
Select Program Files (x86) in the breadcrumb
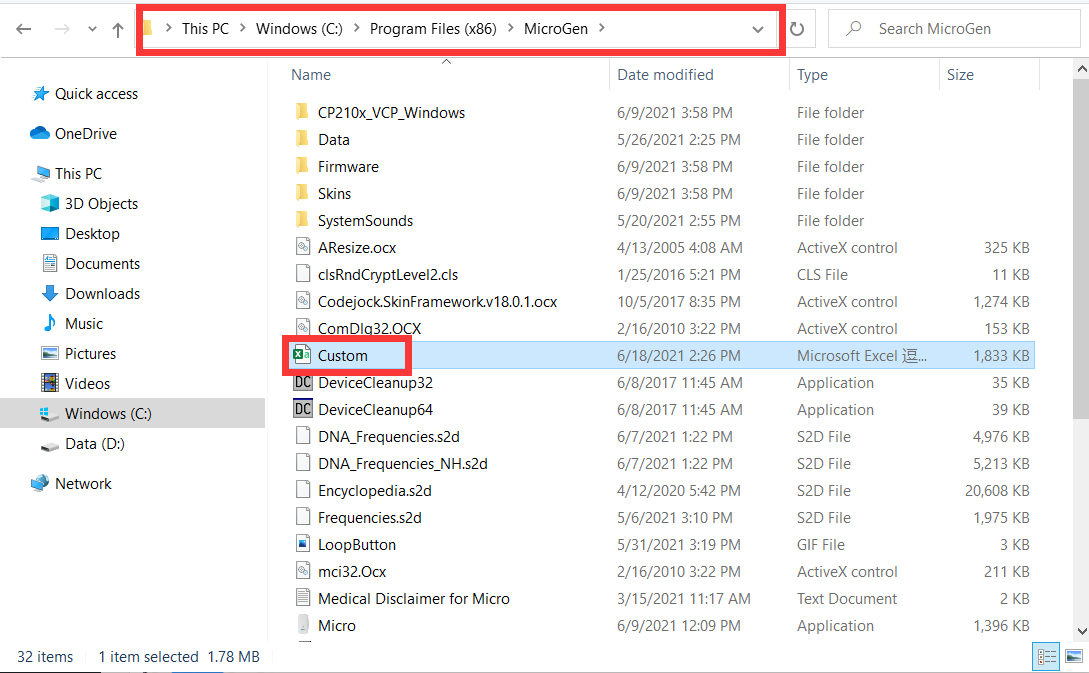(x=435, y=28)
